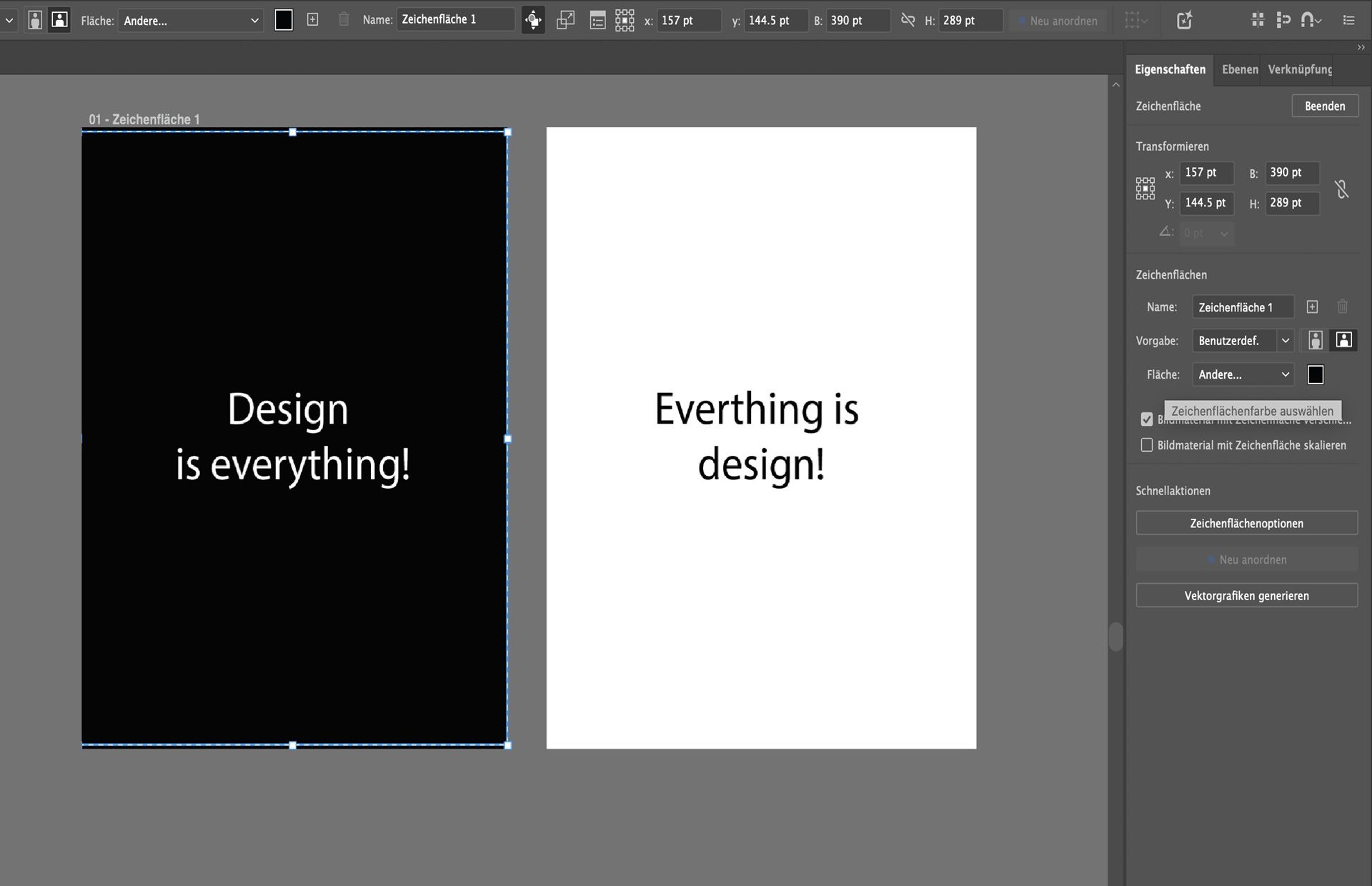The height and width of the screenshot is (886, 1372).
Task: Click the landscape orientation icon in properties panel
Action: (1343, 340)
